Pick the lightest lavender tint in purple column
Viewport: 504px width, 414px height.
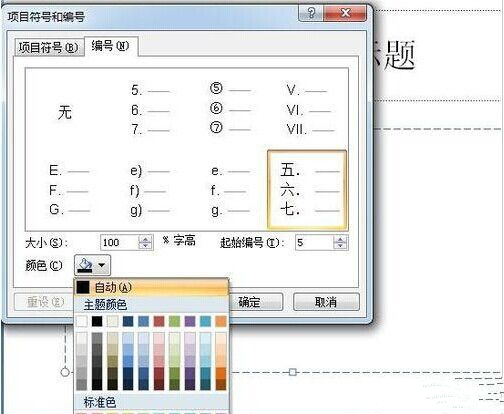click(190, 338)
